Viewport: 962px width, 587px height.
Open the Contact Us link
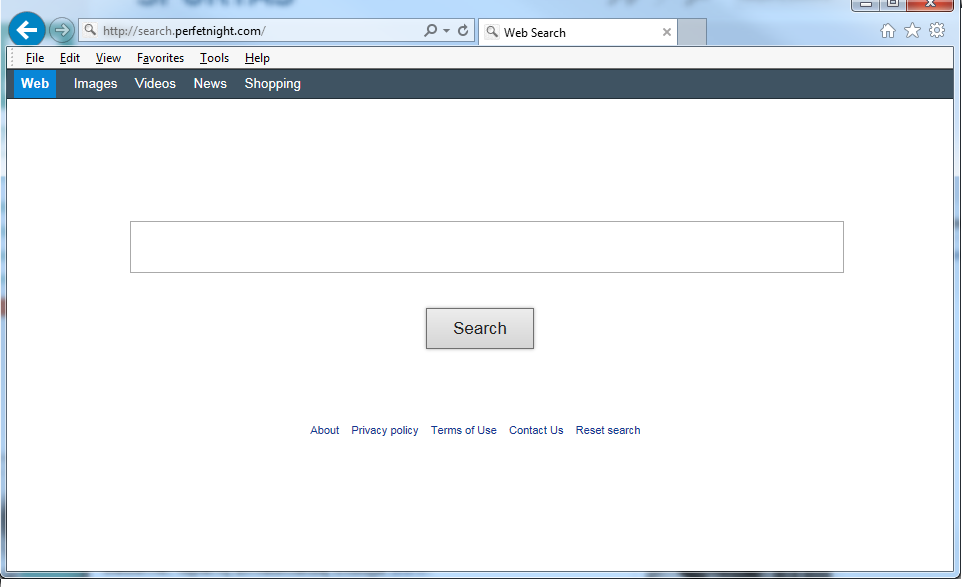[536, 430]
